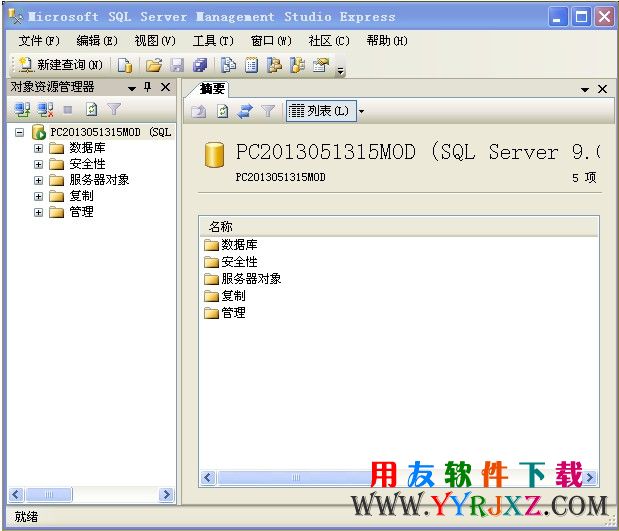Click the Up one level icon in the summary toolbar
This screenshot has height=531, width=619.
click(199, 111)
